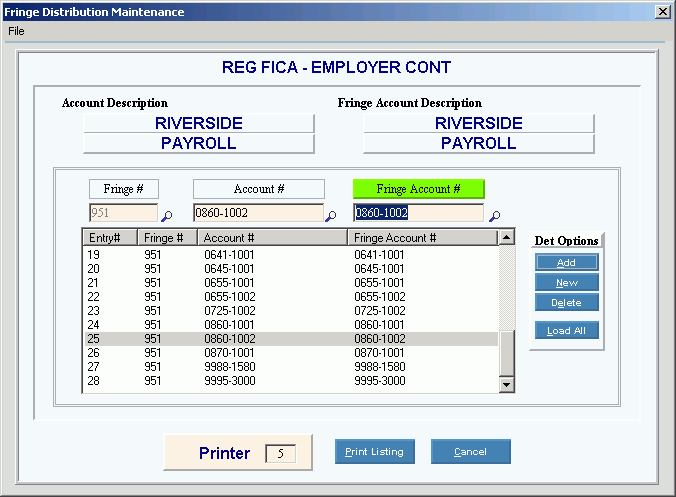Select entry 22 with account 0655-1002

[291, 297]
